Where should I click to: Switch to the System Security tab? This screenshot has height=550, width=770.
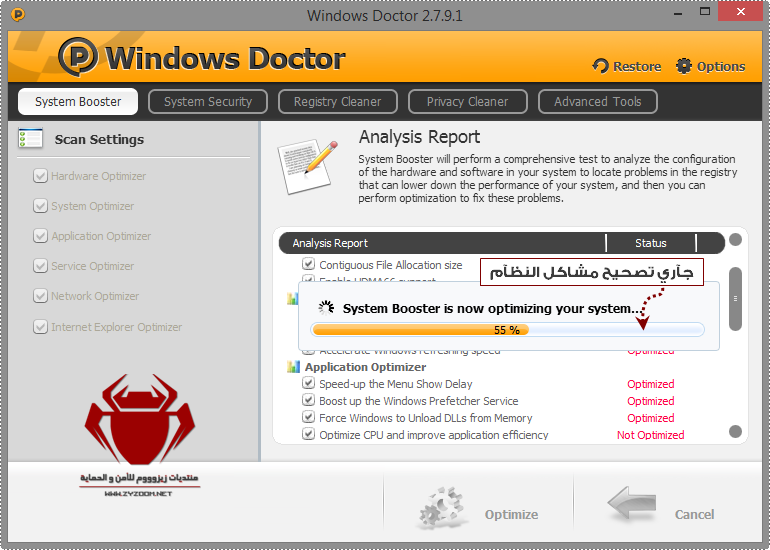(x=208, y=102)
